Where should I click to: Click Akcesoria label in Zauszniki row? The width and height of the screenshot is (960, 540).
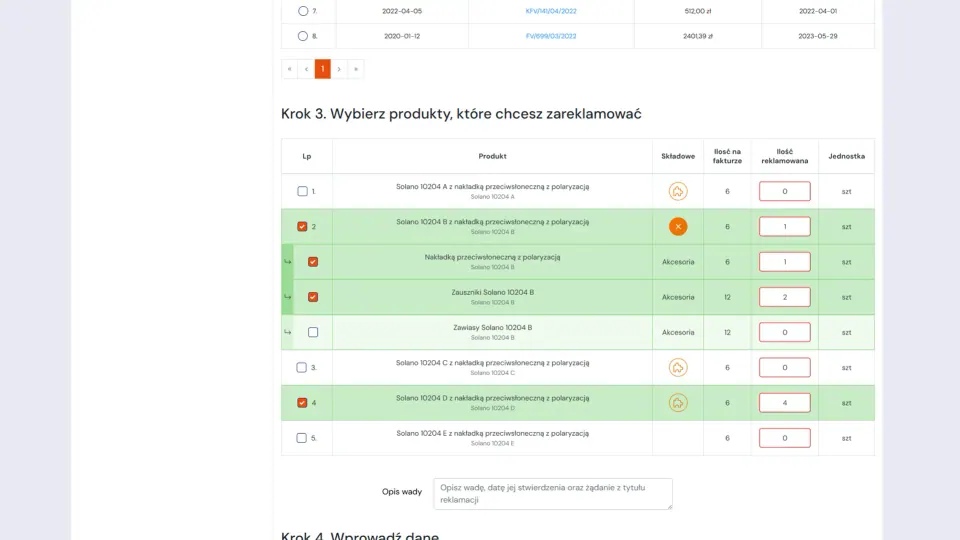pos(678,297)
